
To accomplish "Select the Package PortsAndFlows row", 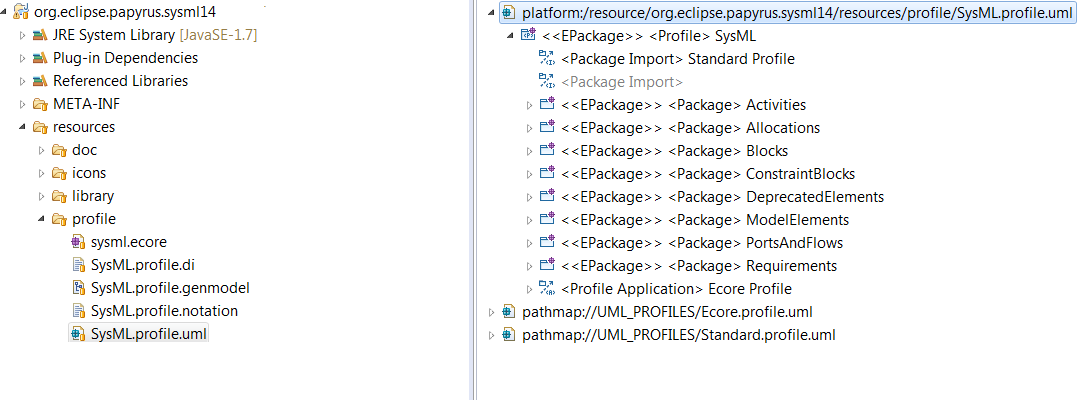I will [702, 242].
